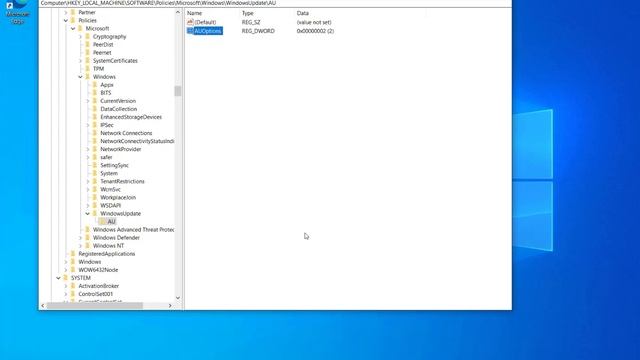Click the PeerDist folder icon
The height and width of the screenshot is (360, 640).
coord(88,44)
